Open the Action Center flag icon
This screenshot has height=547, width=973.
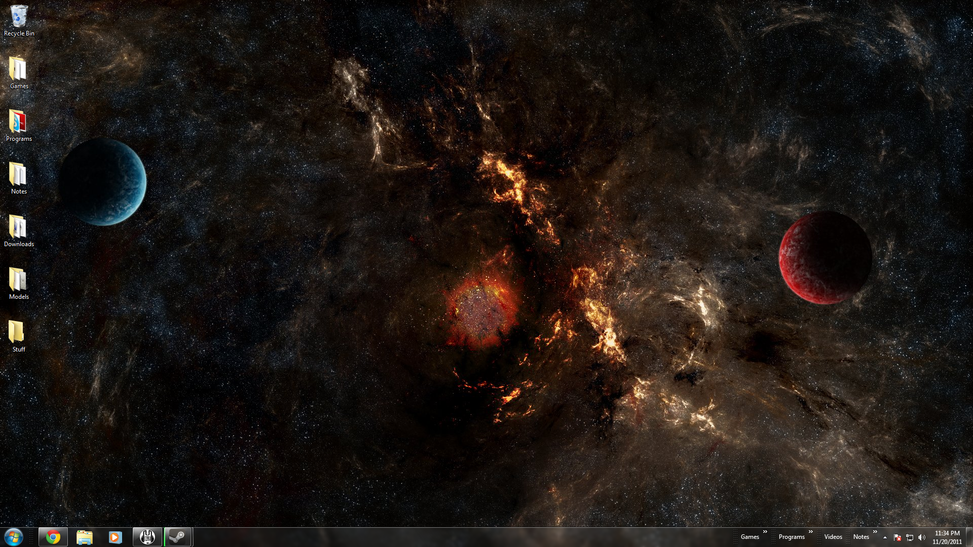[x=897, y=537]
